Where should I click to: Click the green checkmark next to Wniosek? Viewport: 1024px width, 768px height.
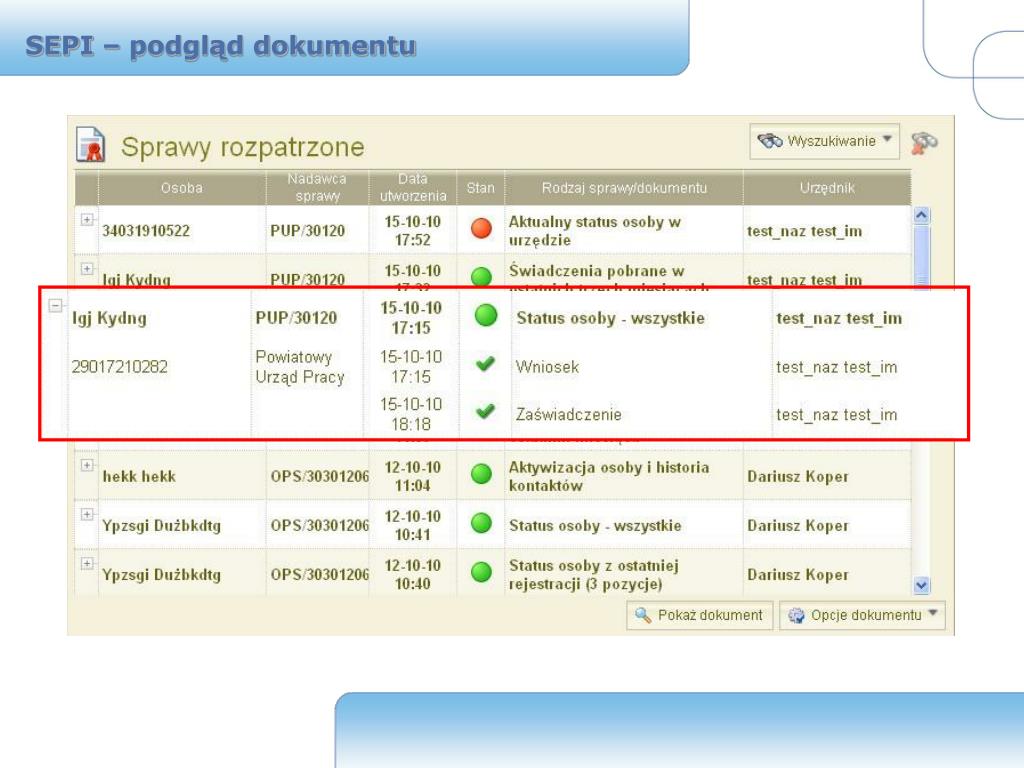(x=485, y=364)
